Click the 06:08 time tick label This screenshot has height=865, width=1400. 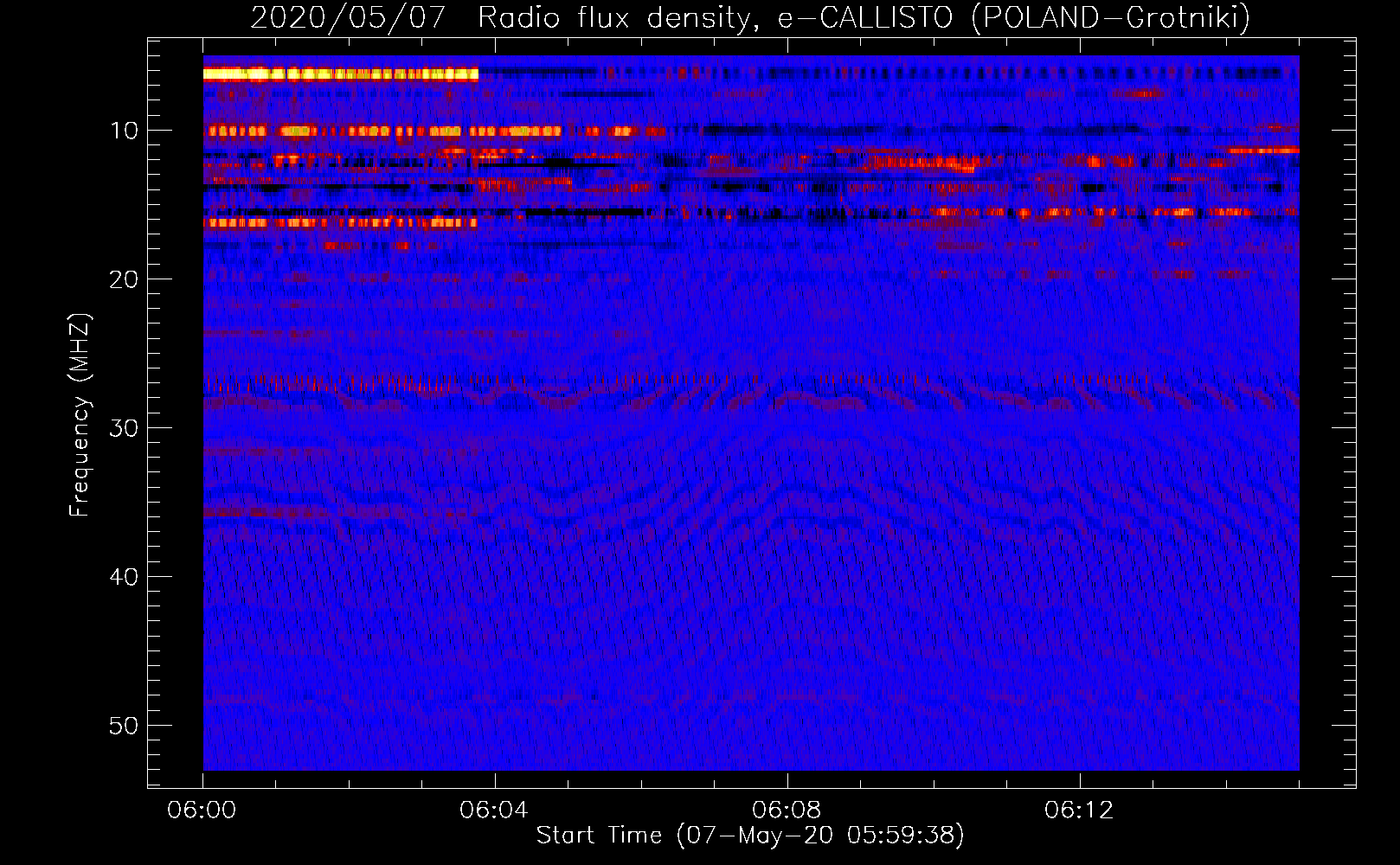(787, 811)
